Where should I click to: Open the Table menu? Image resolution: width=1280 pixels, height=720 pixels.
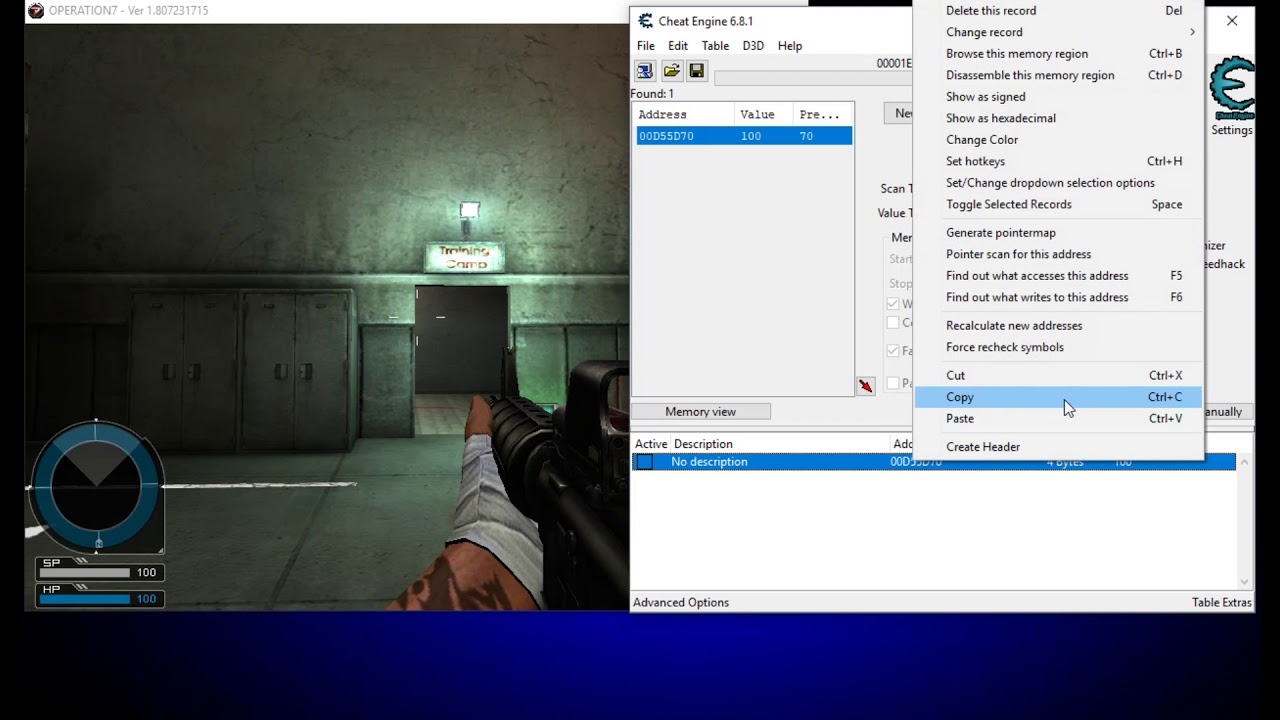tap(715, 45)
